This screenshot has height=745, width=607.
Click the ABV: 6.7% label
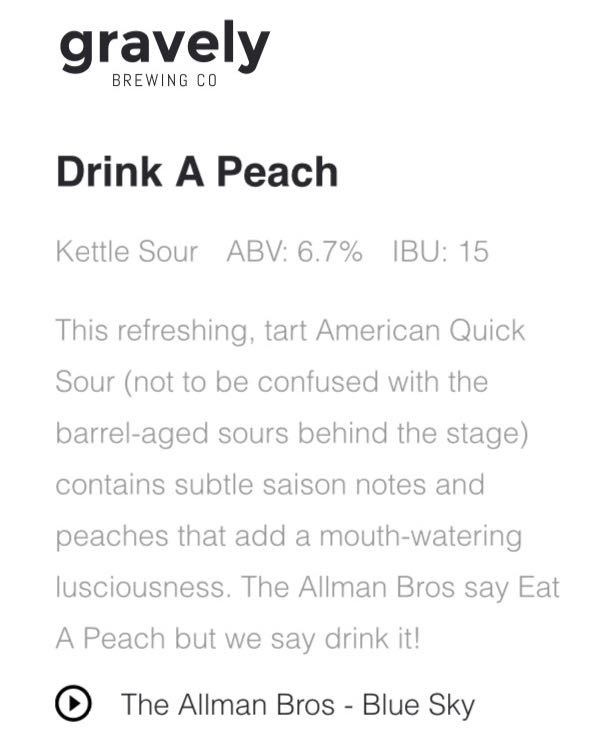pos(294,252)
